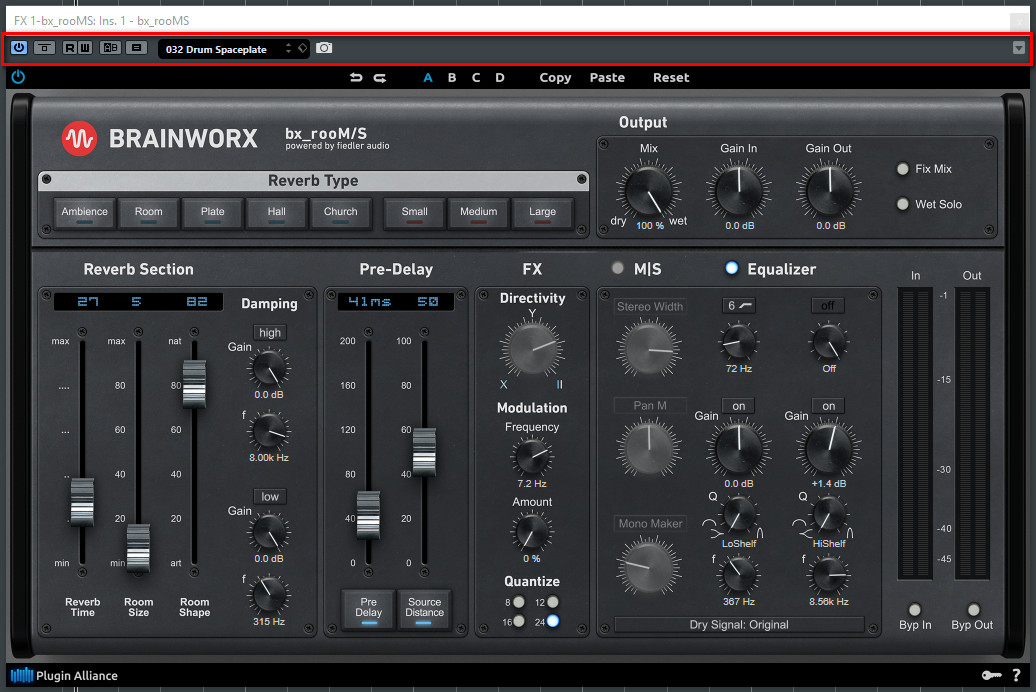Pick the Small size button

click(x=414, y=213)
